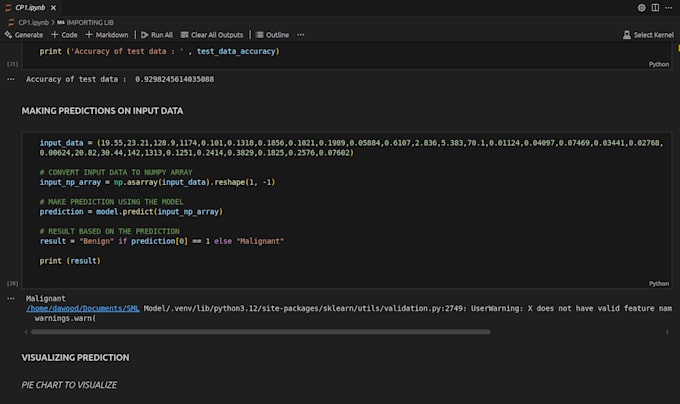This screenshot has height=404, width=680.
Task: Open the settings gear in tab bar
Action: [x=642, y=7]
